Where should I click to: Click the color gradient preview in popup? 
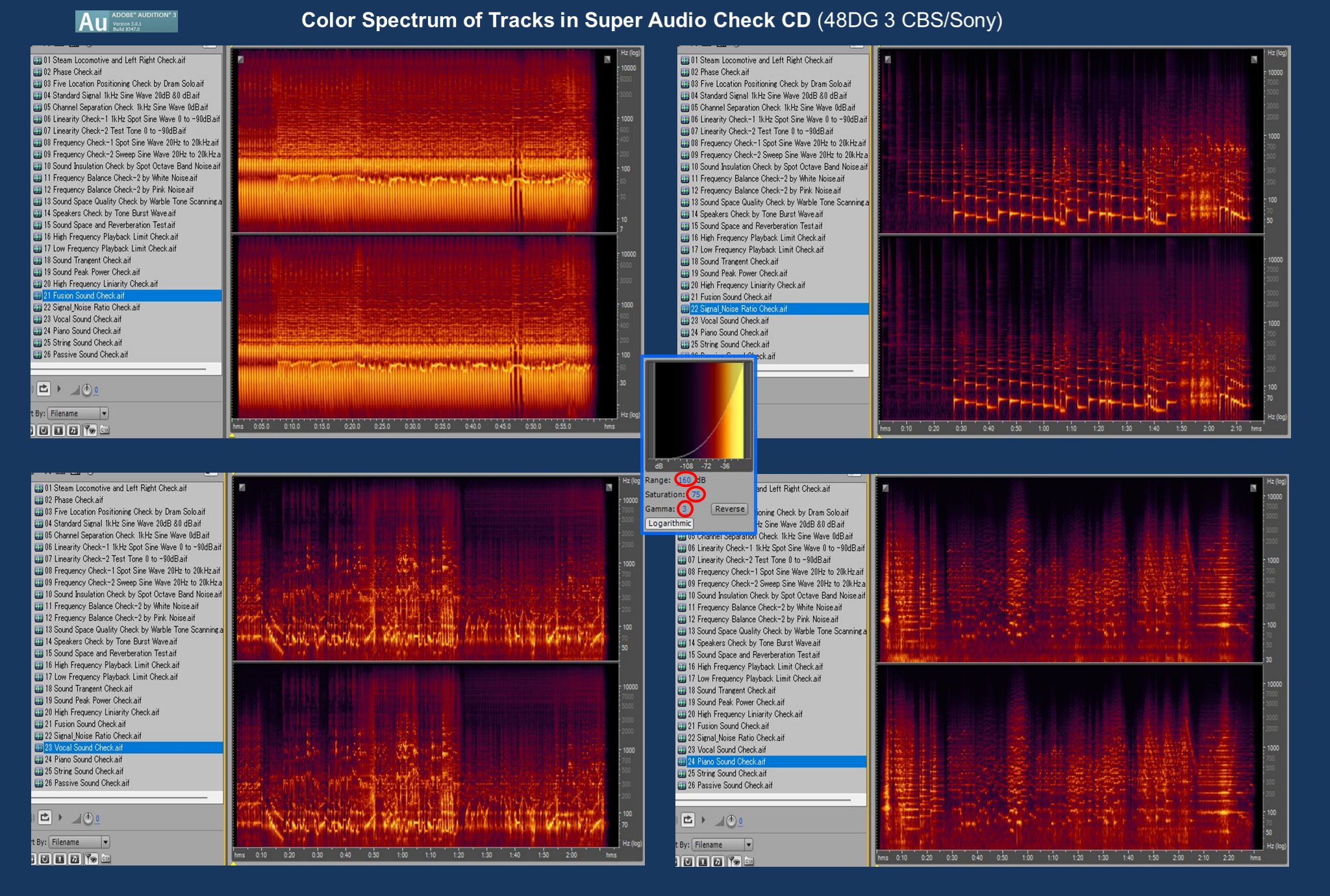click(699, 410)
